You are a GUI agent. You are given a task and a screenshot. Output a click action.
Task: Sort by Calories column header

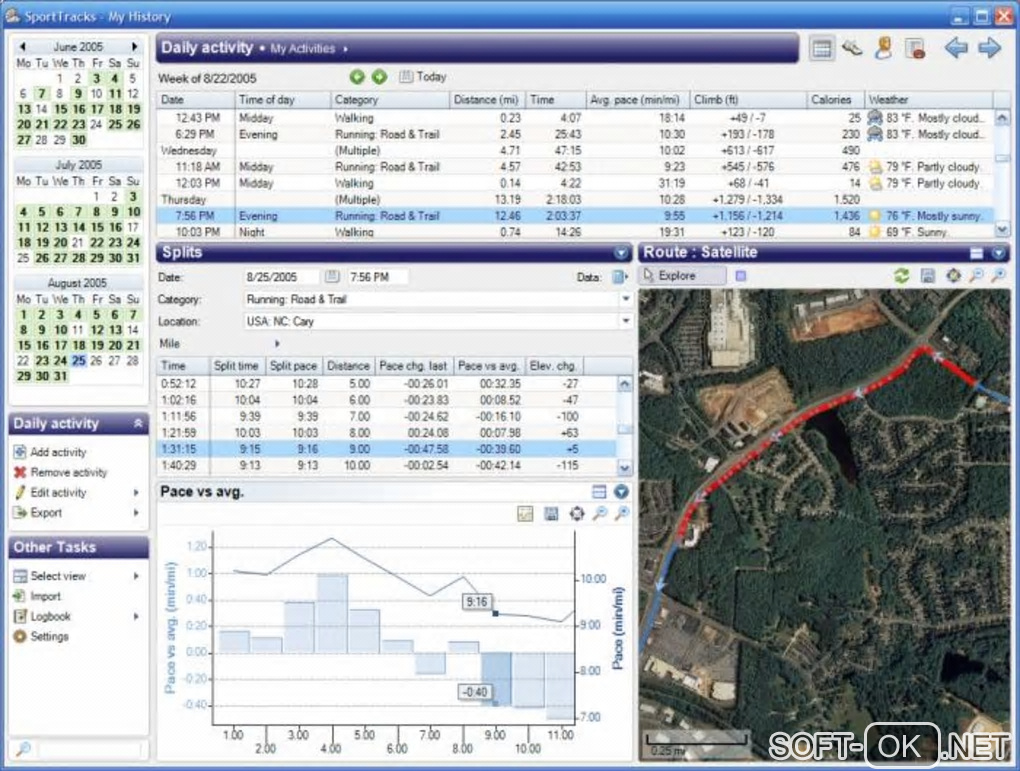(835, 100)
